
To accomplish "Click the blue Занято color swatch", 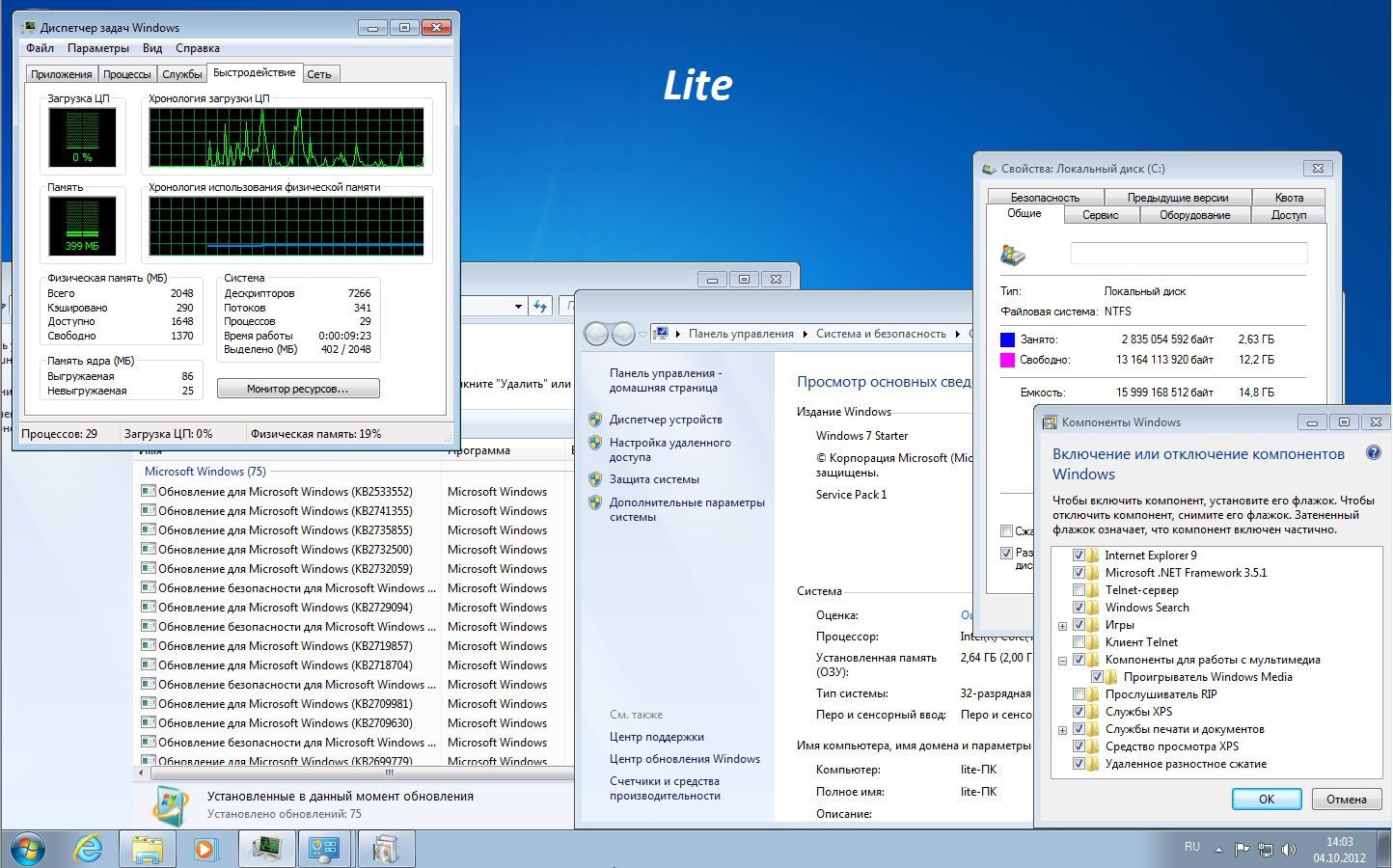I will pos(1008,339).
